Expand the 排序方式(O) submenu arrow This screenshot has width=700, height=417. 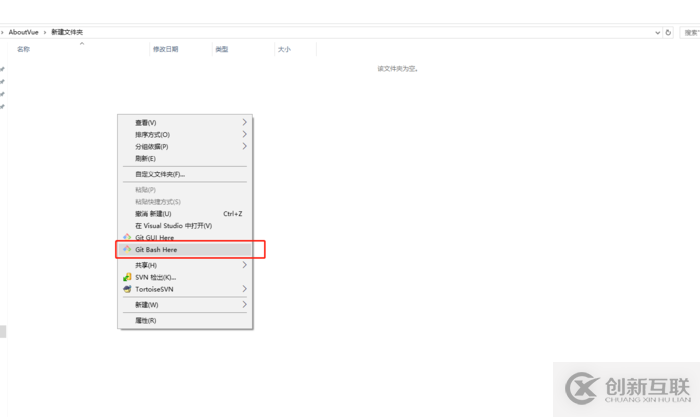click(x=244, y=134)
